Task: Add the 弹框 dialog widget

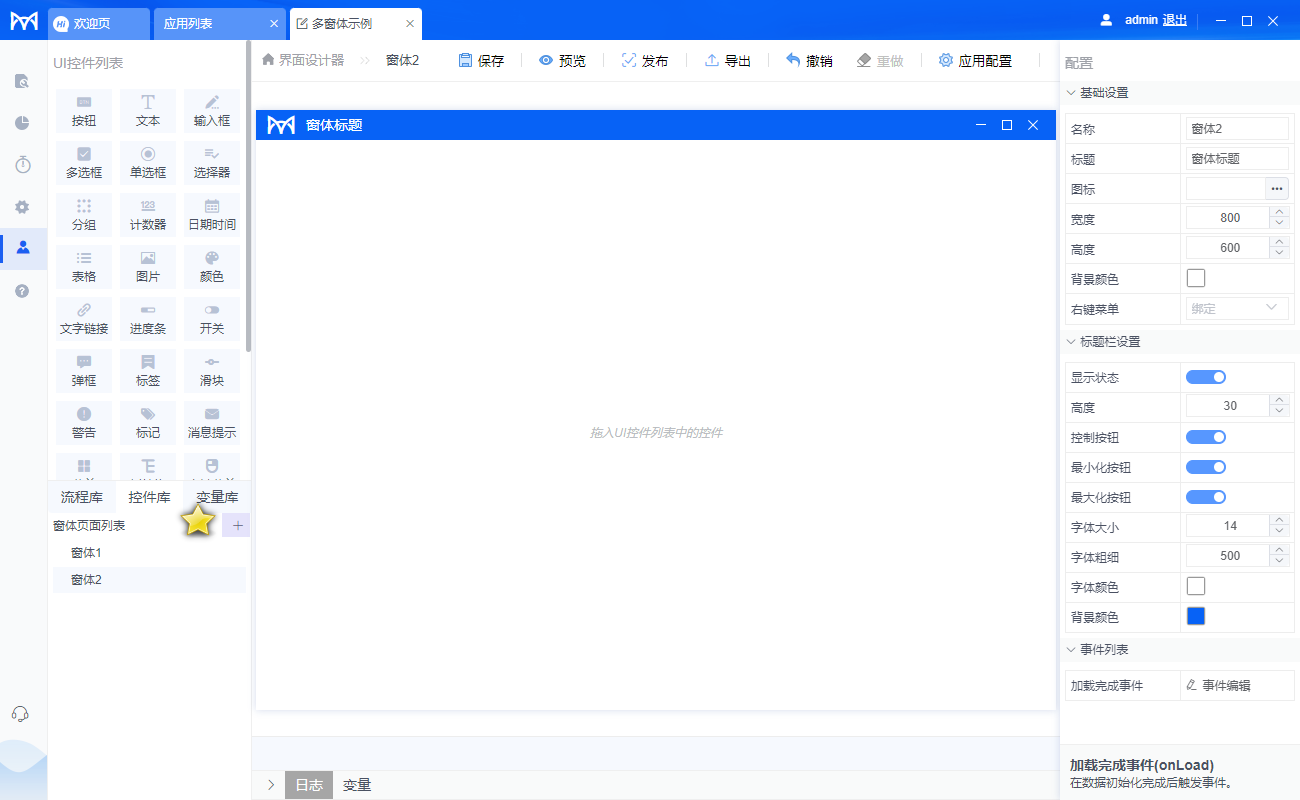Action: (x=84, y=371)
